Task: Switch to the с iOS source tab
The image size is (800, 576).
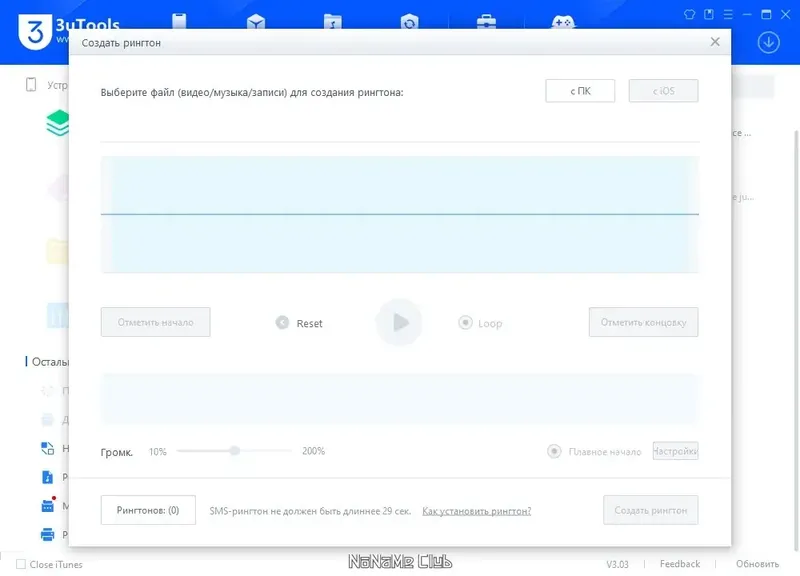Action: [663, 90]
